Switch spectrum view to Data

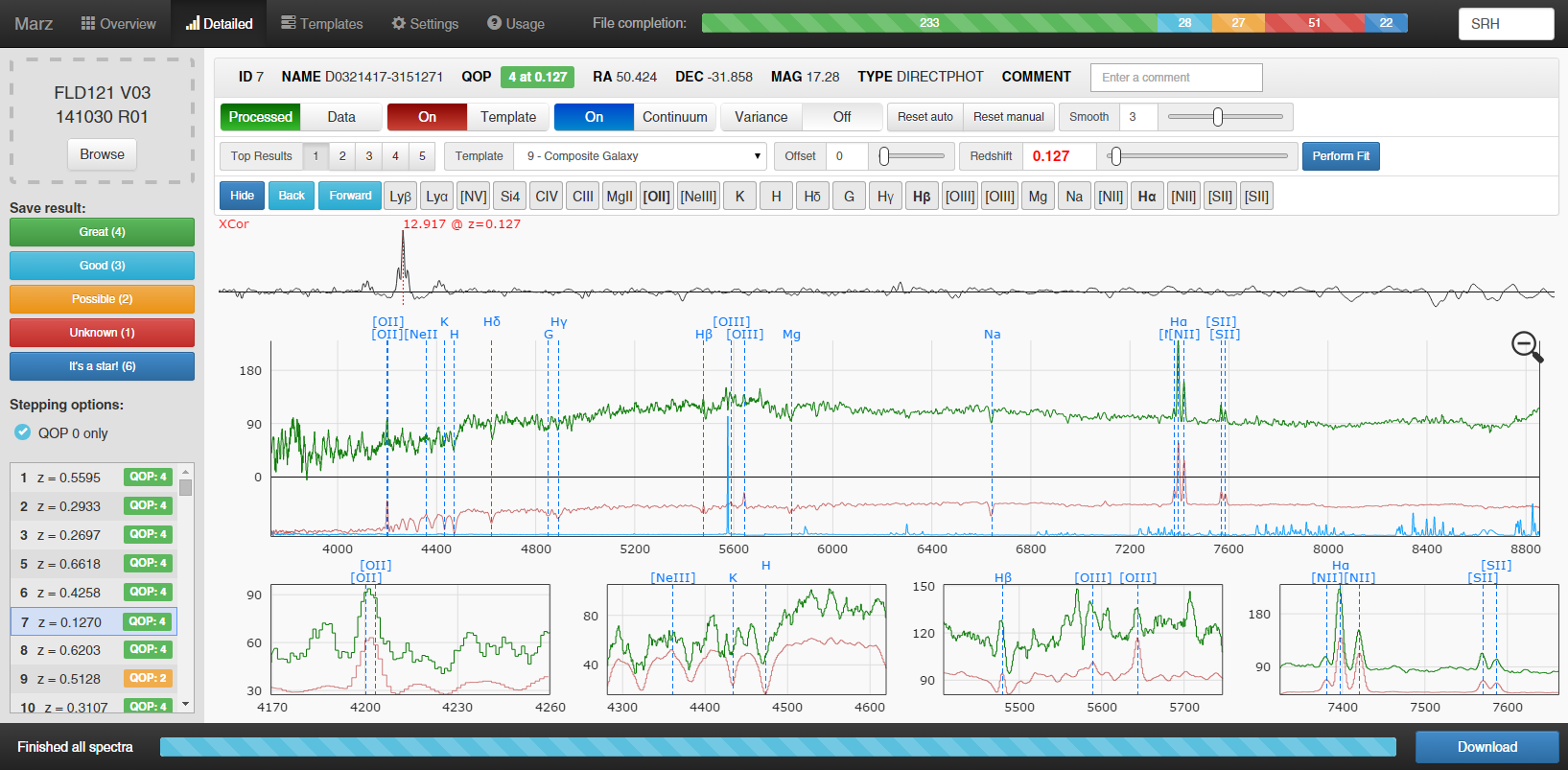(x=340, y=117)
